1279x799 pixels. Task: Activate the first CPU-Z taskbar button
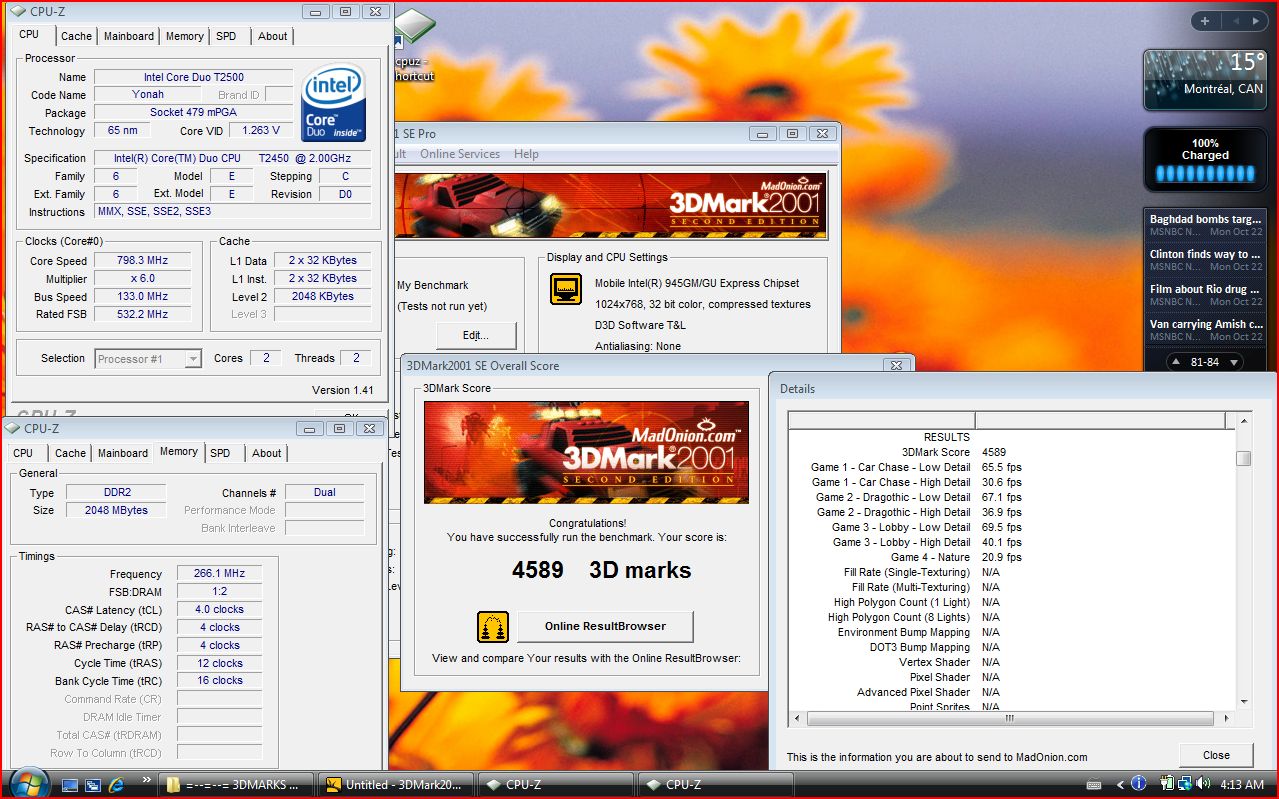[556, 785]
